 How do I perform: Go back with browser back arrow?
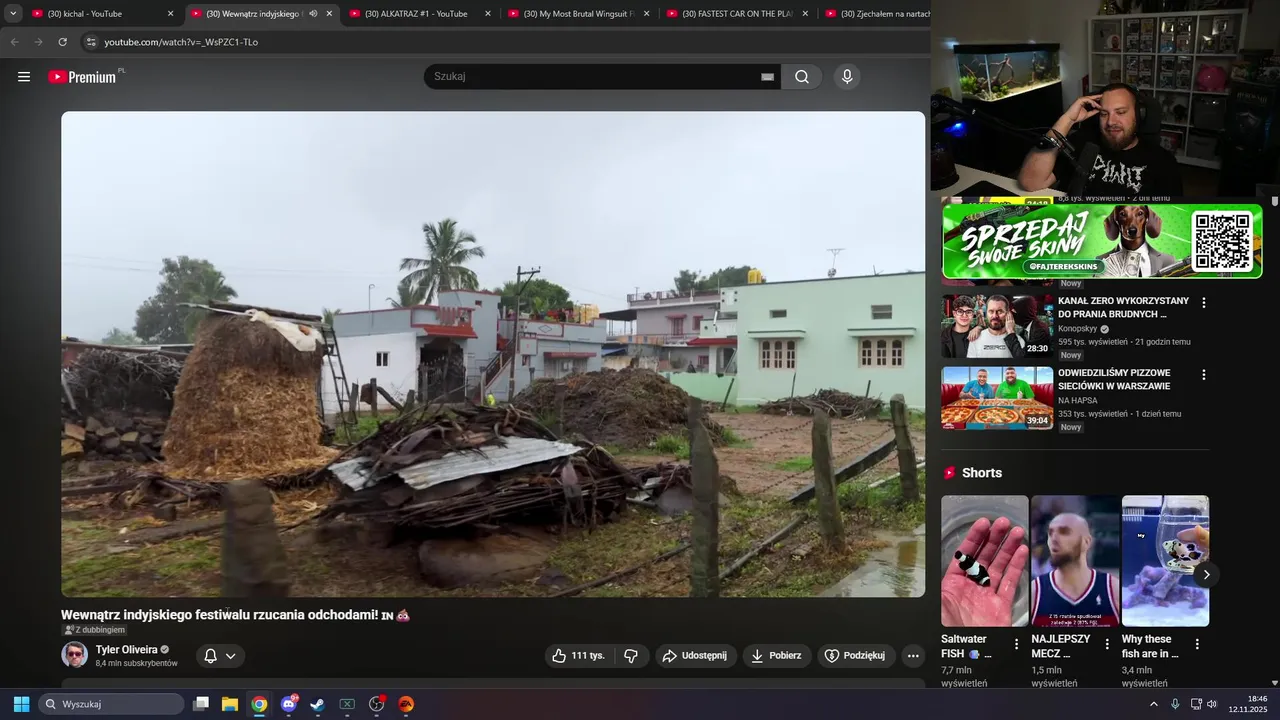pos(14,42)
